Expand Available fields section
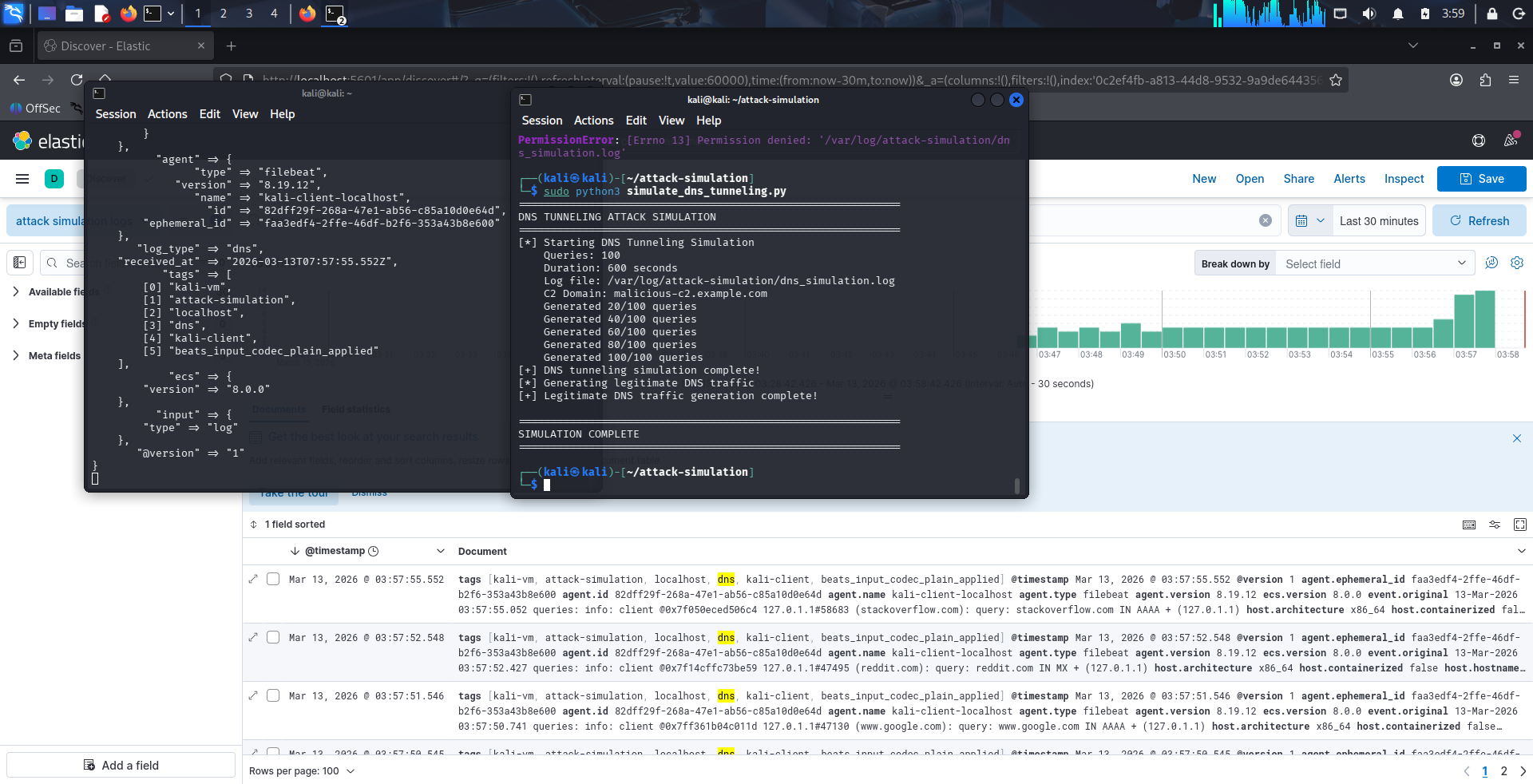Image resolution: width=1533 pixels, height=784 pixels. point(16,292)
